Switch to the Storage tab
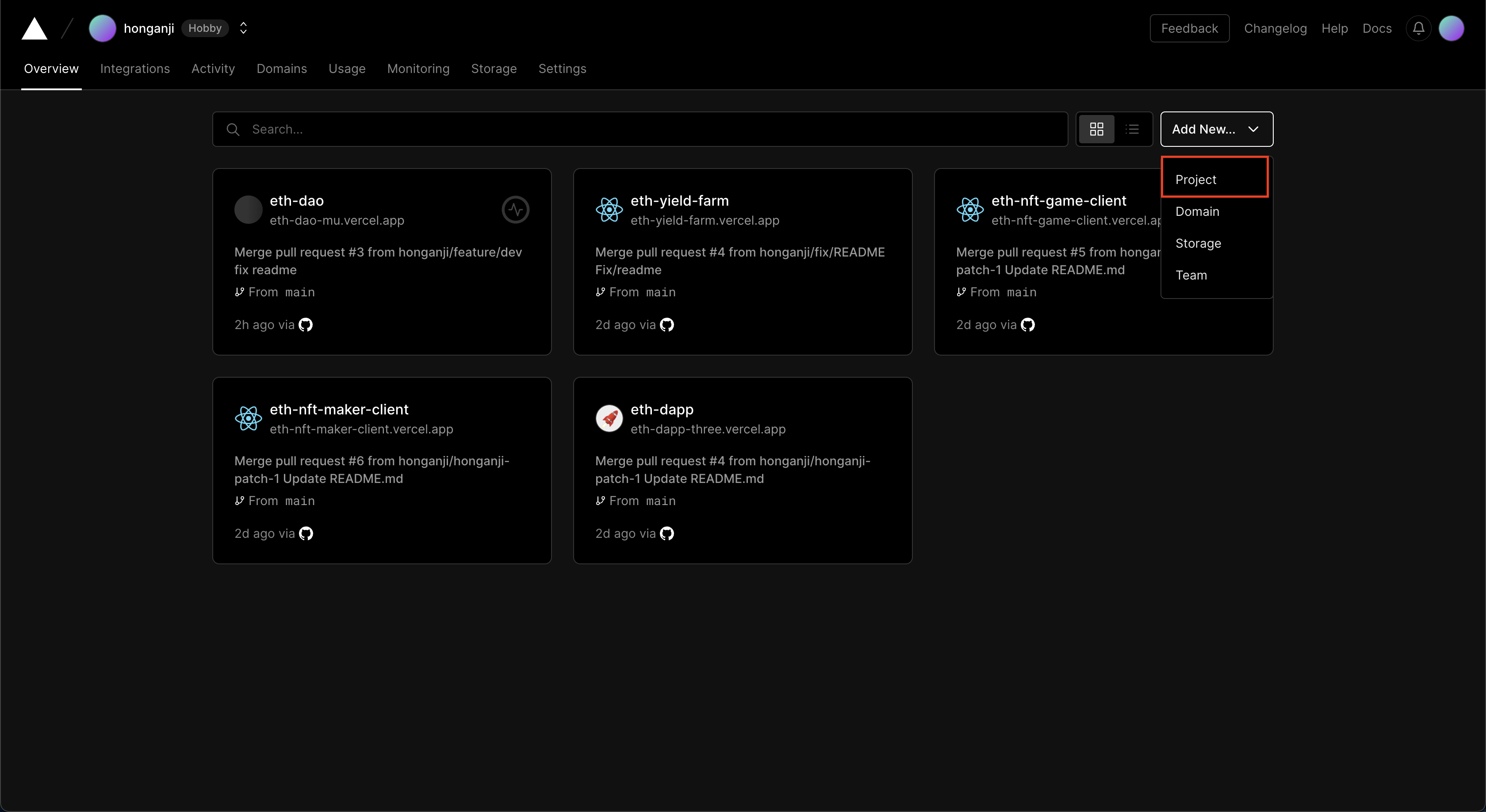Viewport: 1486px width, 812px height. pyautogui.click(x=494, y=69)
